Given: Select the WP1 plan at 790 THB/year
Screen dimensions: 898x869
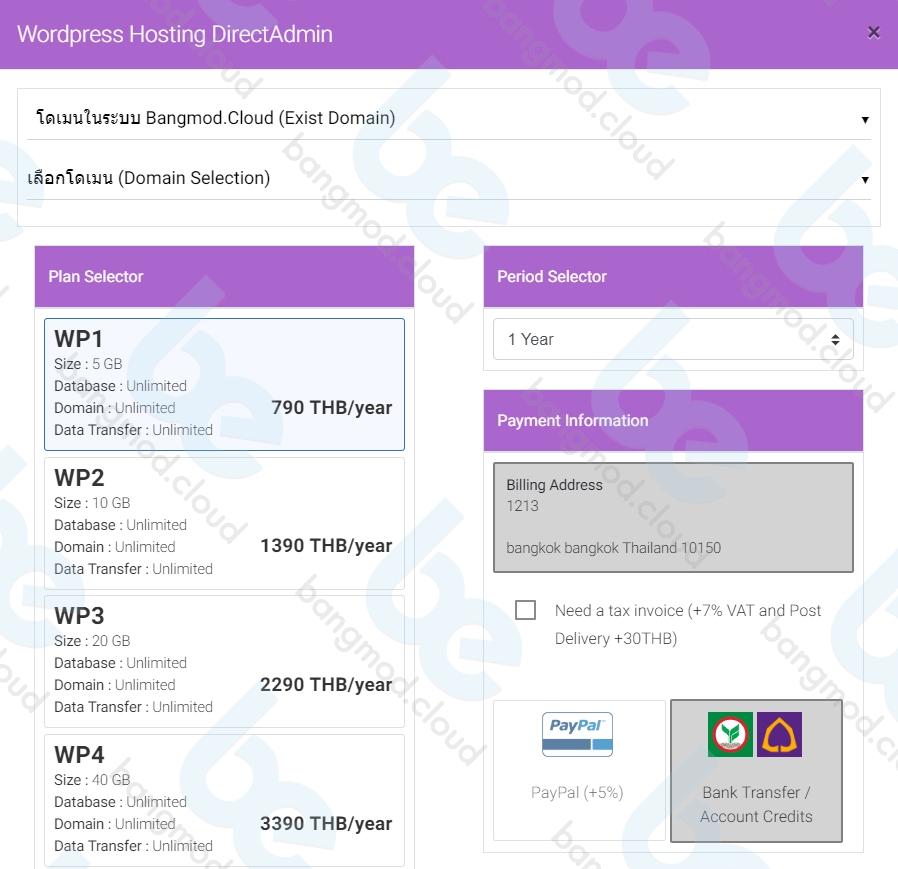Looking at the screenshot, I should [x=224, y=384].
